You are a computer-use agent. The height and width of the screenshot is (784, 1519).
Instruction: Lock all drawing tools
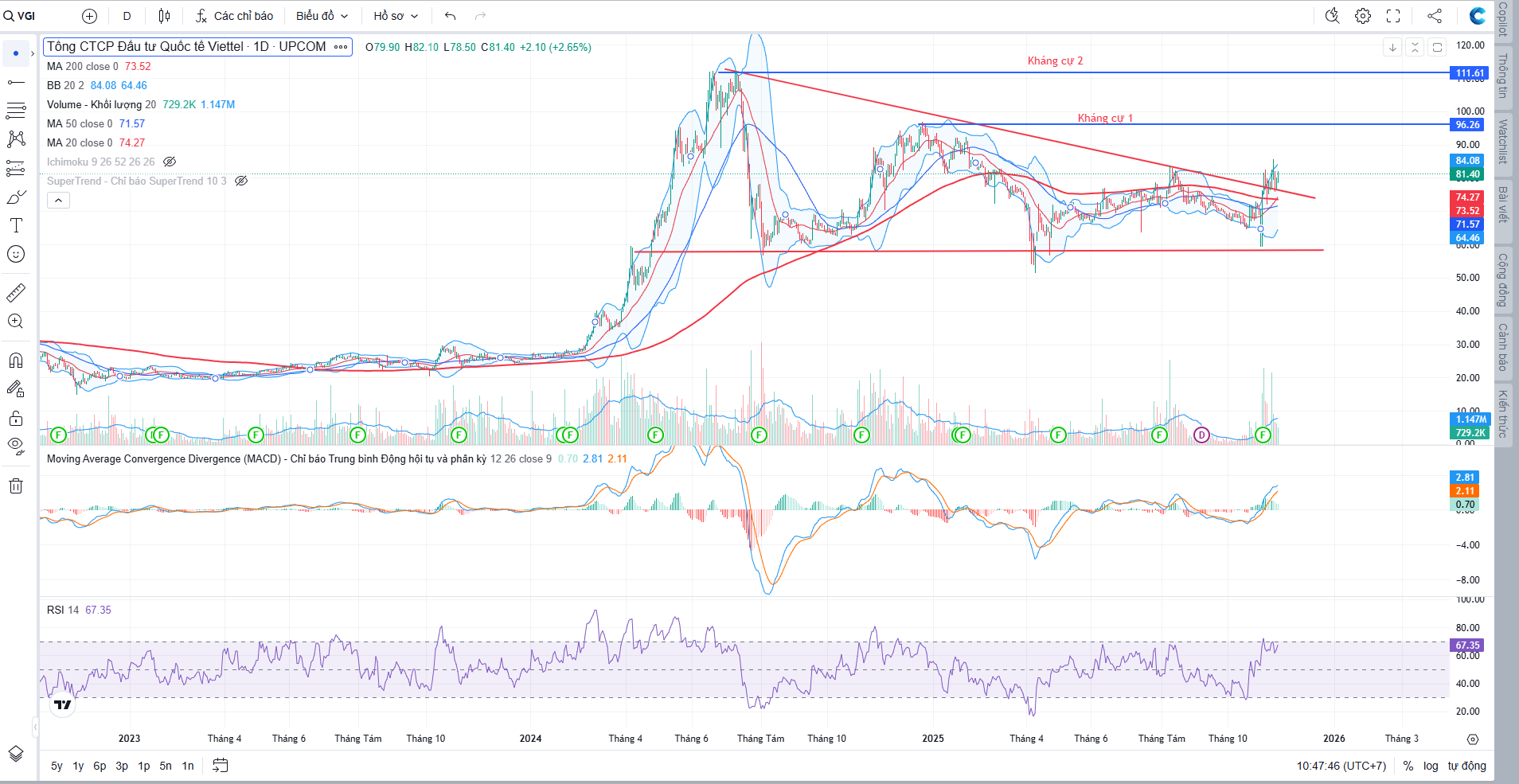16,418
